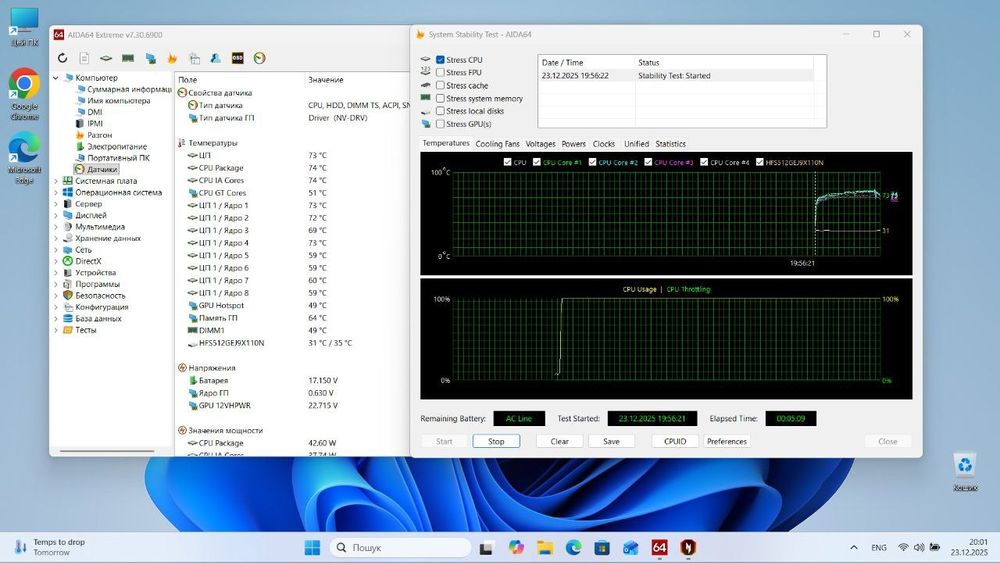Viewport: 1000px width, 563px height.
Task: Uncheck CPU Core #1 graph legend checkbox
Action: [536, 162]
